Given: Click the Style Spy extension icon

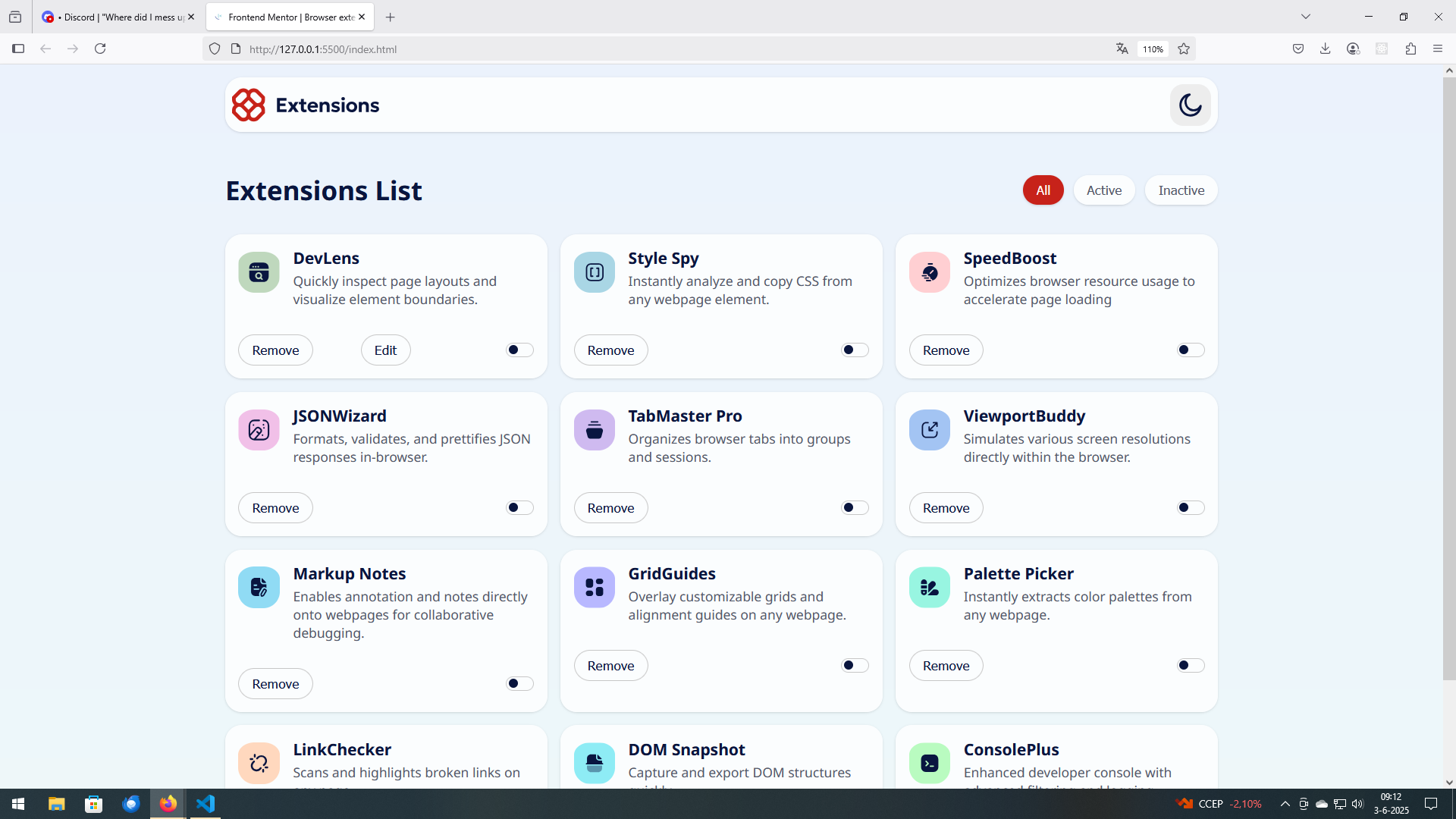Looking at the screenshot, I should click(594, 272).
